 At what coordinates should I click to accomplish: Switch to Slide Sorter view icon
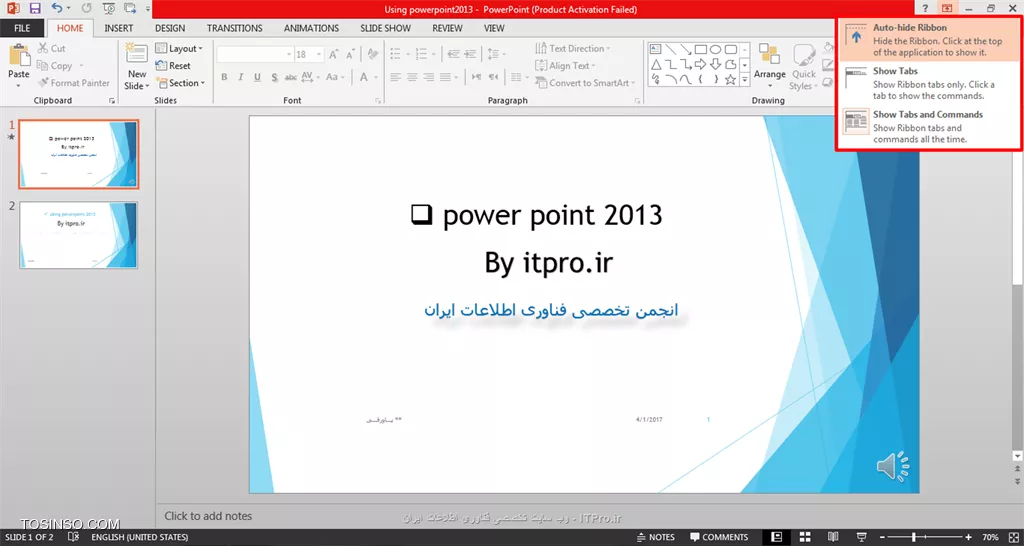click(x=805, y=537)
